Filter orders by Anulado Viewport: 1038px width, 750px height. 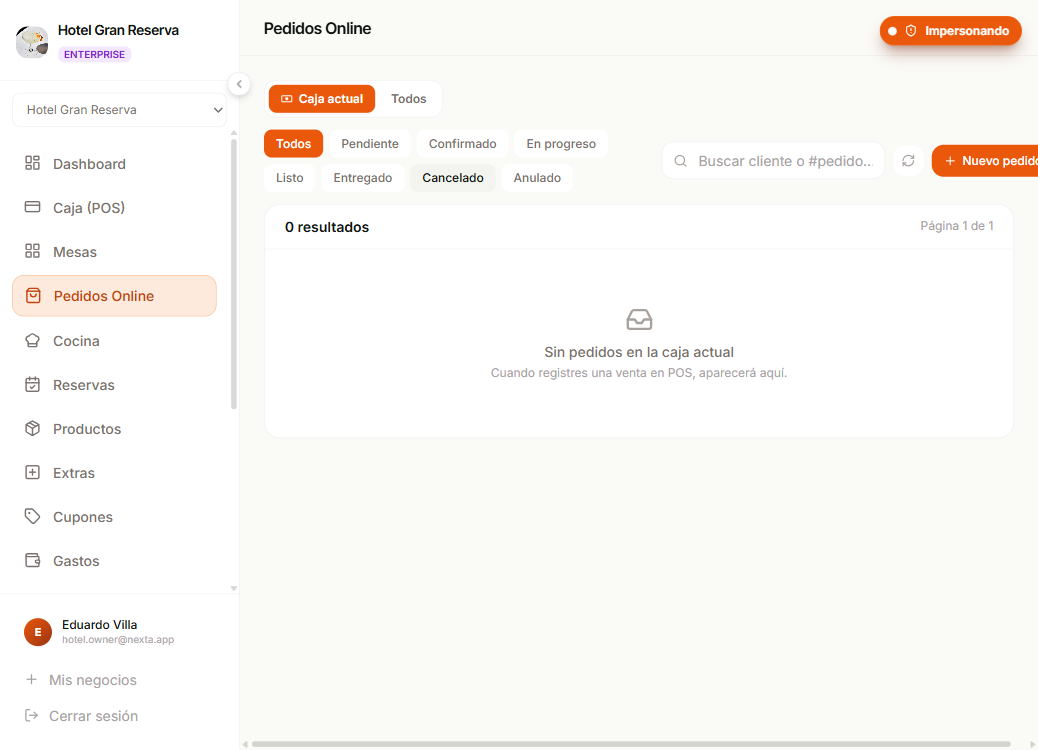click(x=538, y=177)
